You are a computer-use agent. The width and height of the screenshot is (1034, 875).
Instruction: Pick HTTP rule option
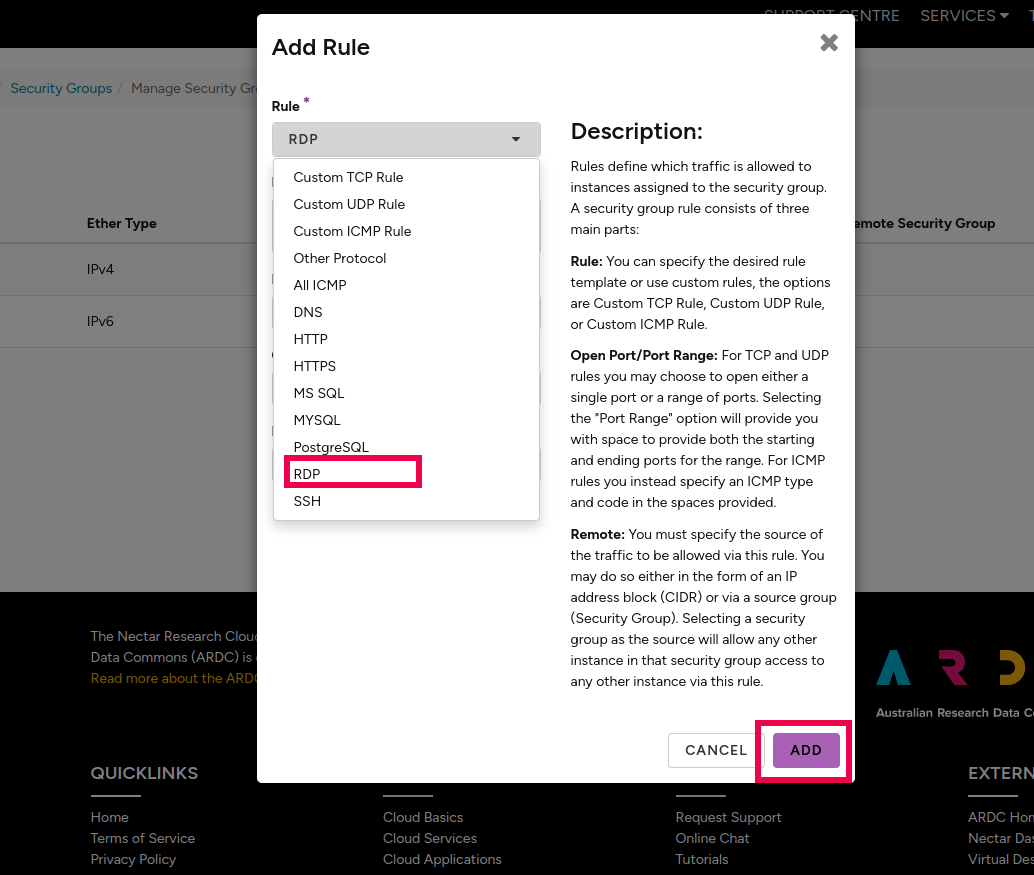[406, 340]
